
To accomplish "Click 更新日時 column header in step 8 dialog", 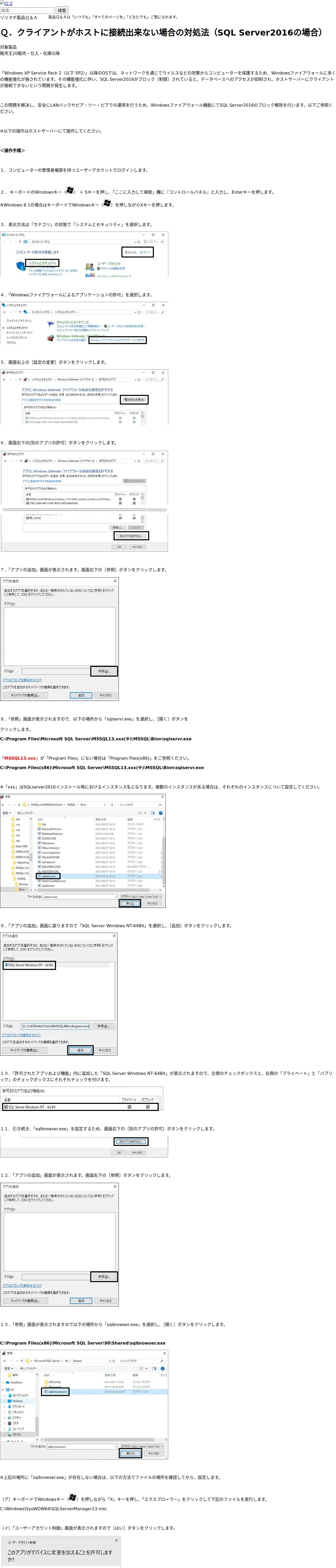I will click(101, 819).
